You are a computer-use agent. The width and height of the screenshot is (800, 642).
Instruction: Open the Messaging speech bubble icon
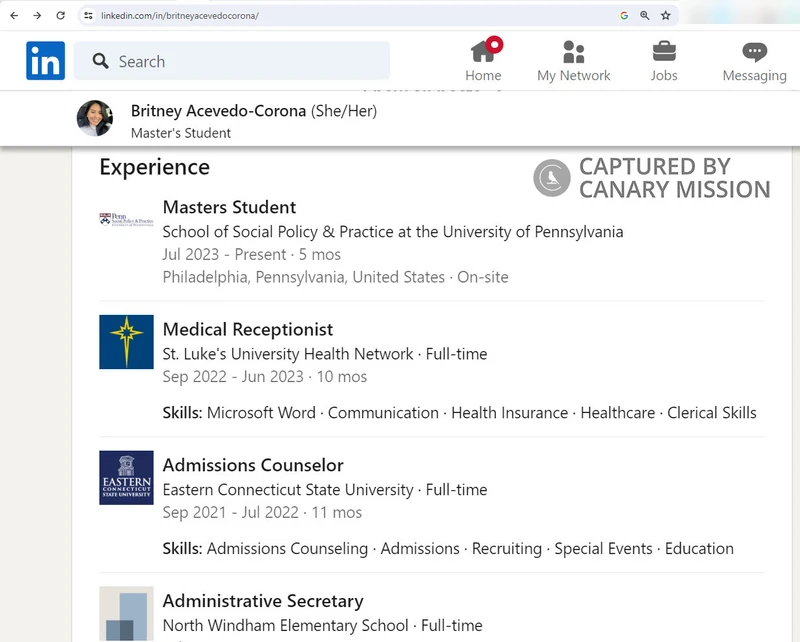coord(755,52)
